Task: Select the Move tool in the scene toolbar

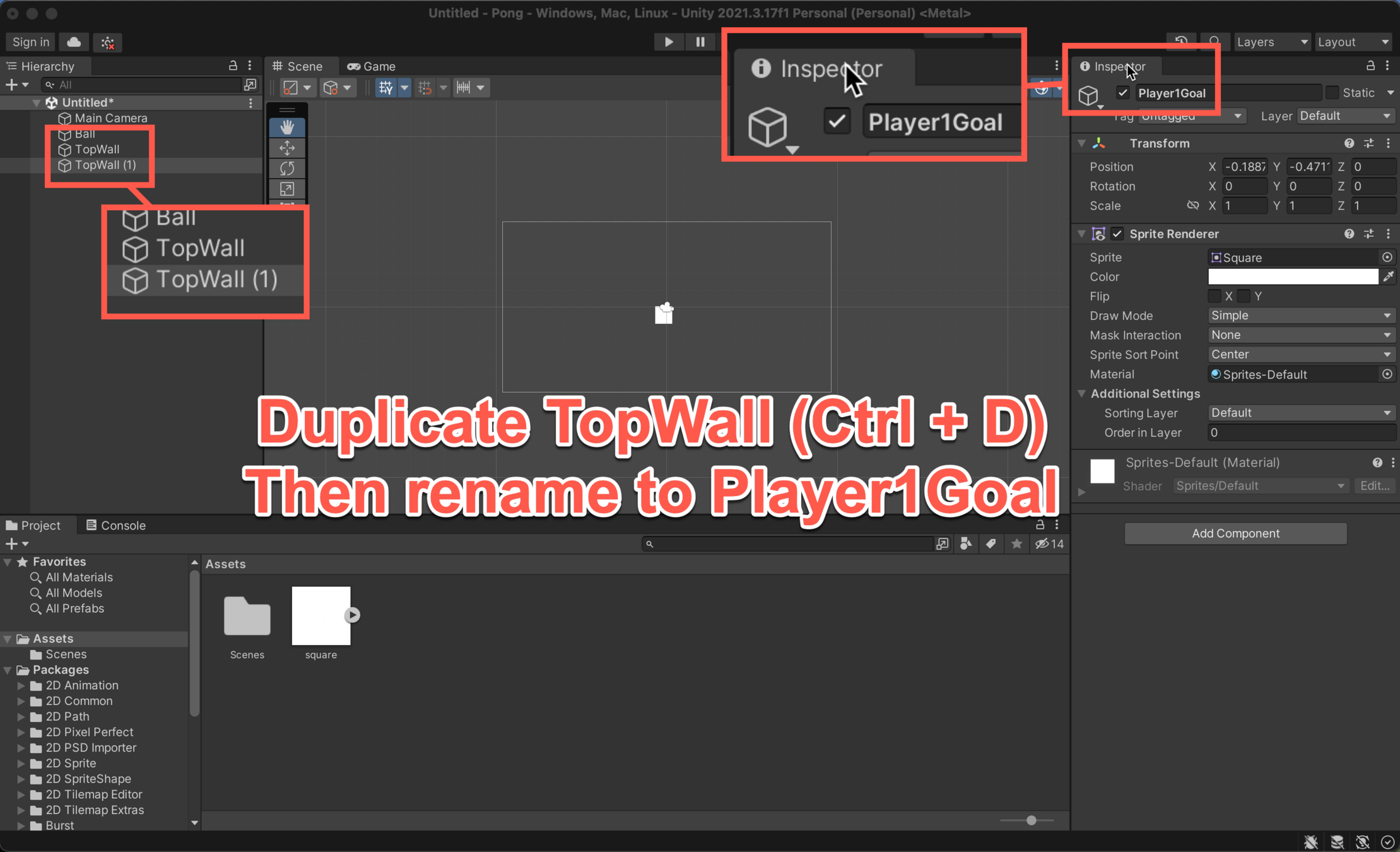Action: point(287,148)
